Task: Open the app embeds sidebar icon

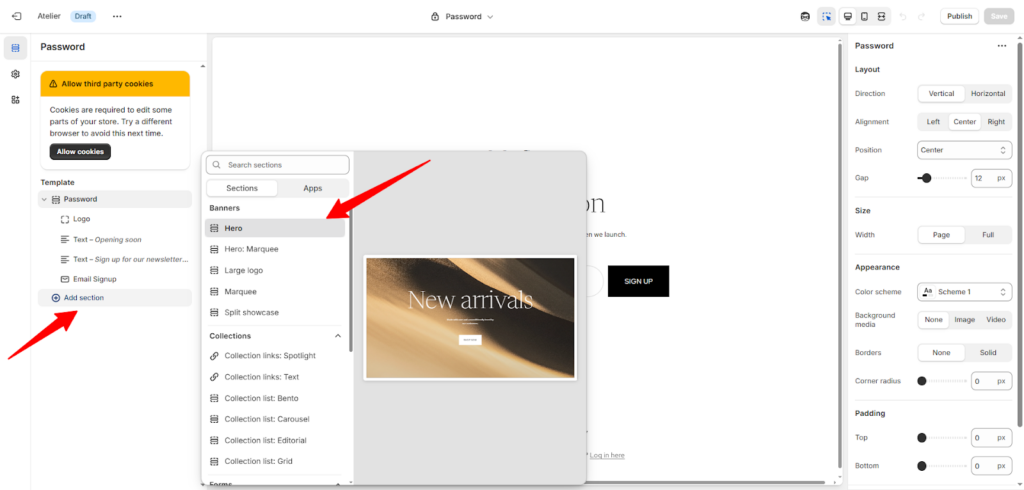Action: 15,100
